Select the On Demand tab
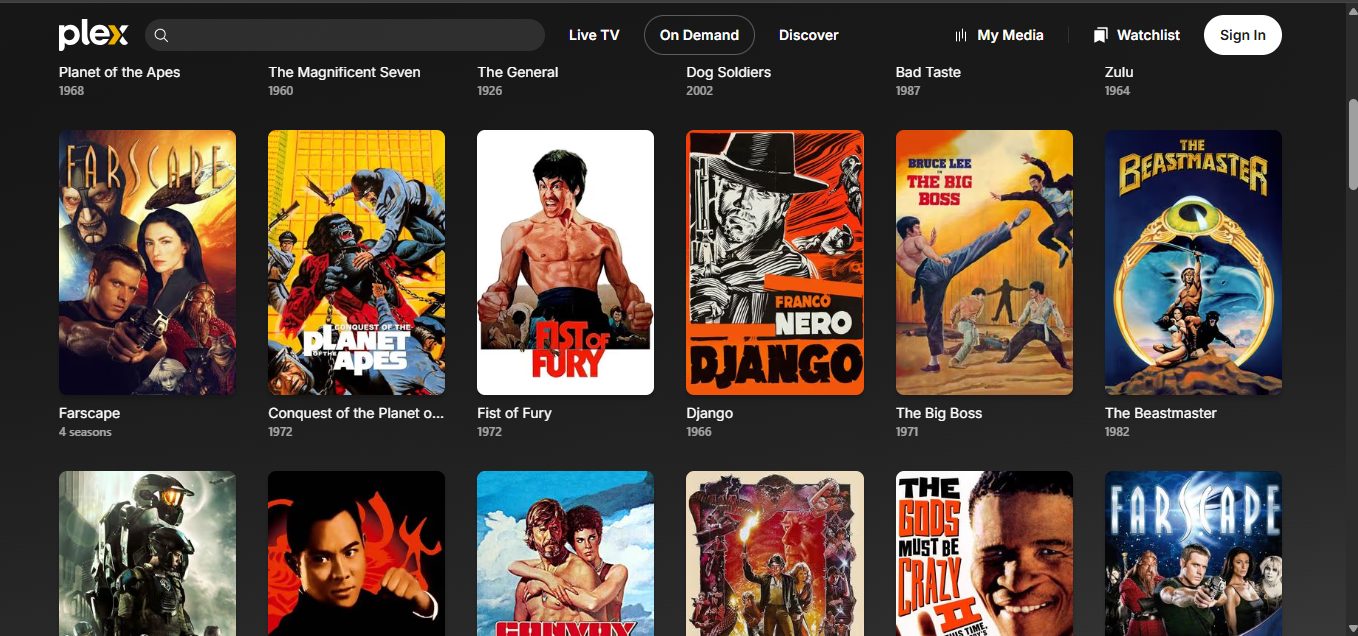This screenshot has width=1358, height=636. (x=699, y=35)
